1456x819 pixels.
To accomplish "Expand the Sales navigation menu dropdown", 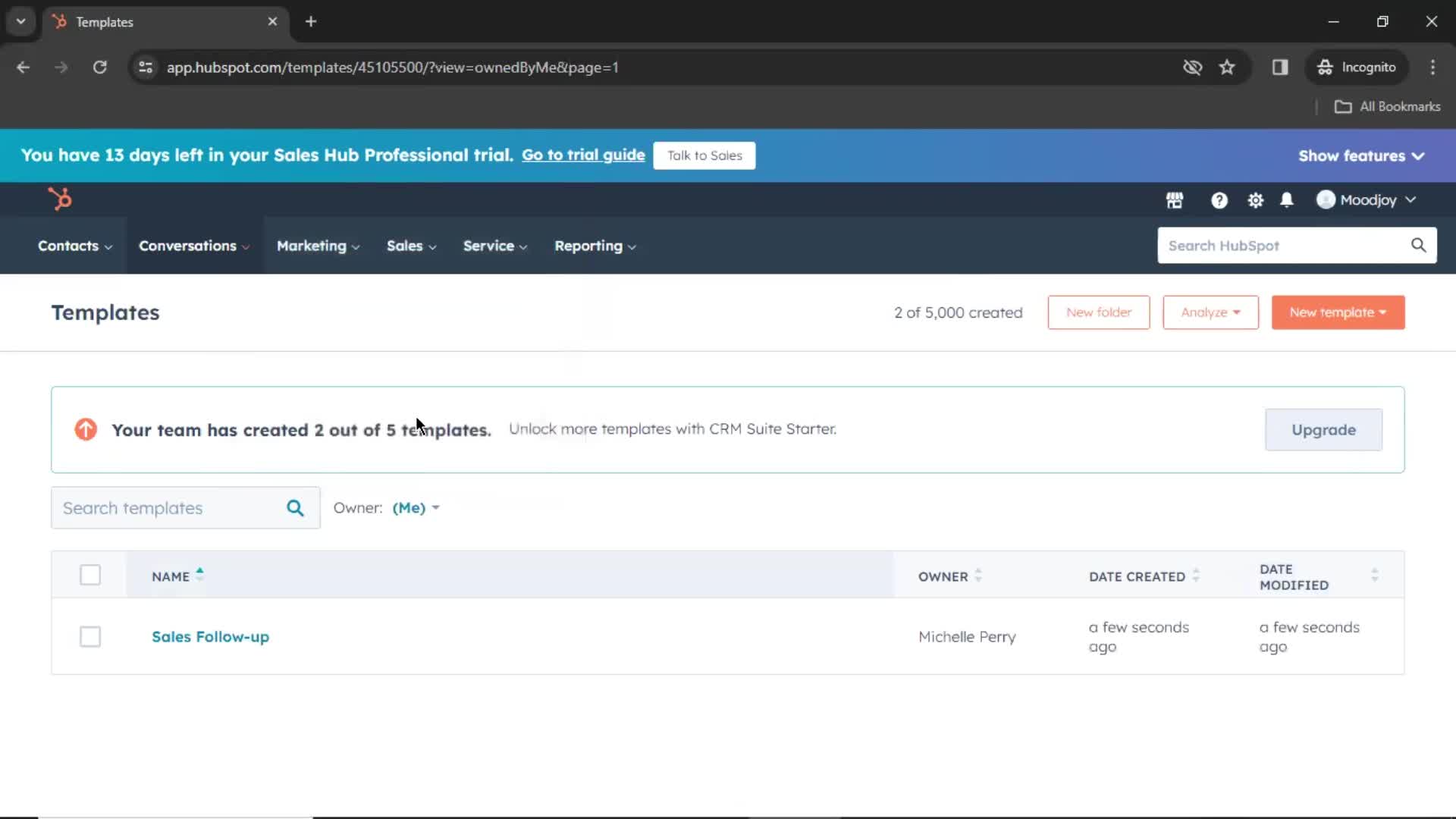I will [411, 246].
